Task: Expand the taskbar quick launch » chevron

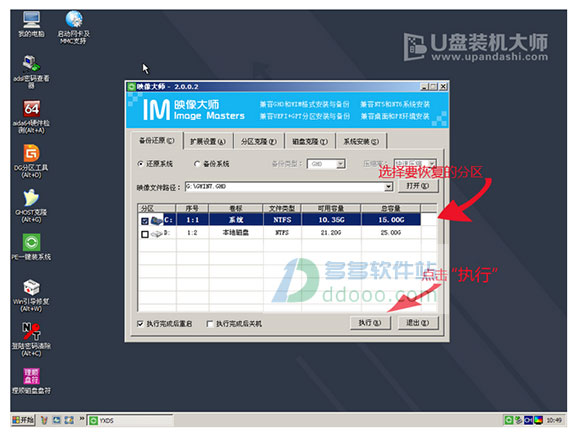Action: 82,419
